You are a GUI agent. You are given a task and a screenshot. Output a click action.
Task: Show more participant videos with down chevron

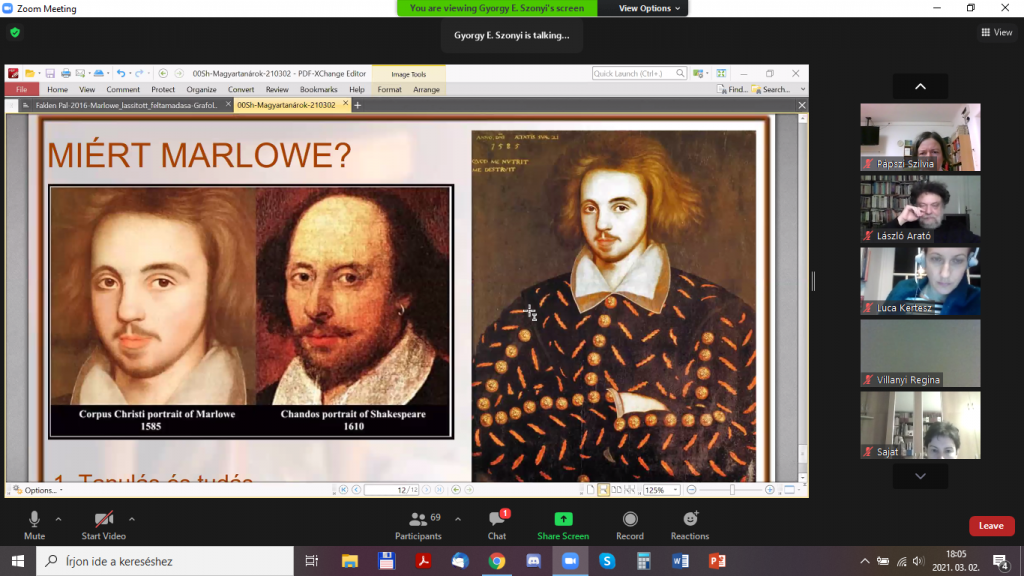pos(920,476)
